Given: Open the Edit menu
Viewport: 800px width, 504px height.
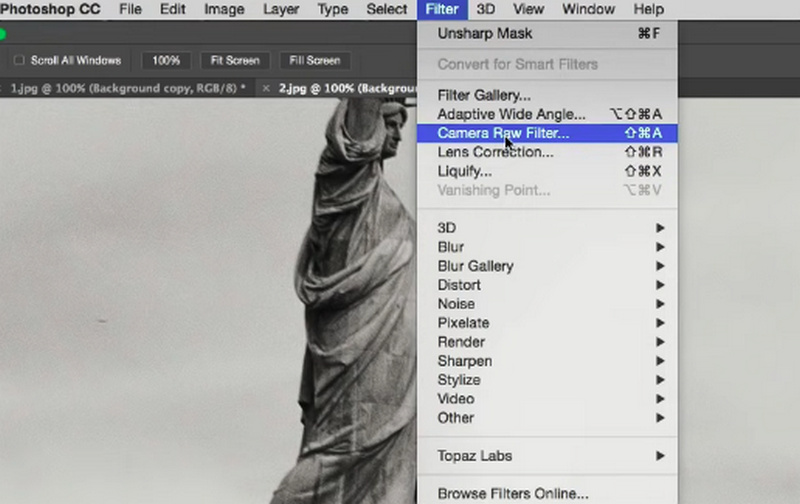Looking at the screenshot, I should (172, 9).
